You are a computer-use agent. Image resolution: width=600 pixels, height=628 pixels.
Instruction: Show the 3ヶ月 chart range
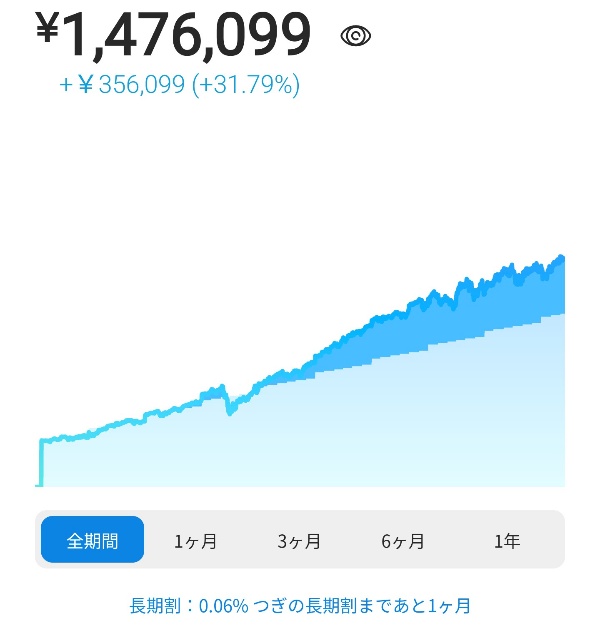299,541
